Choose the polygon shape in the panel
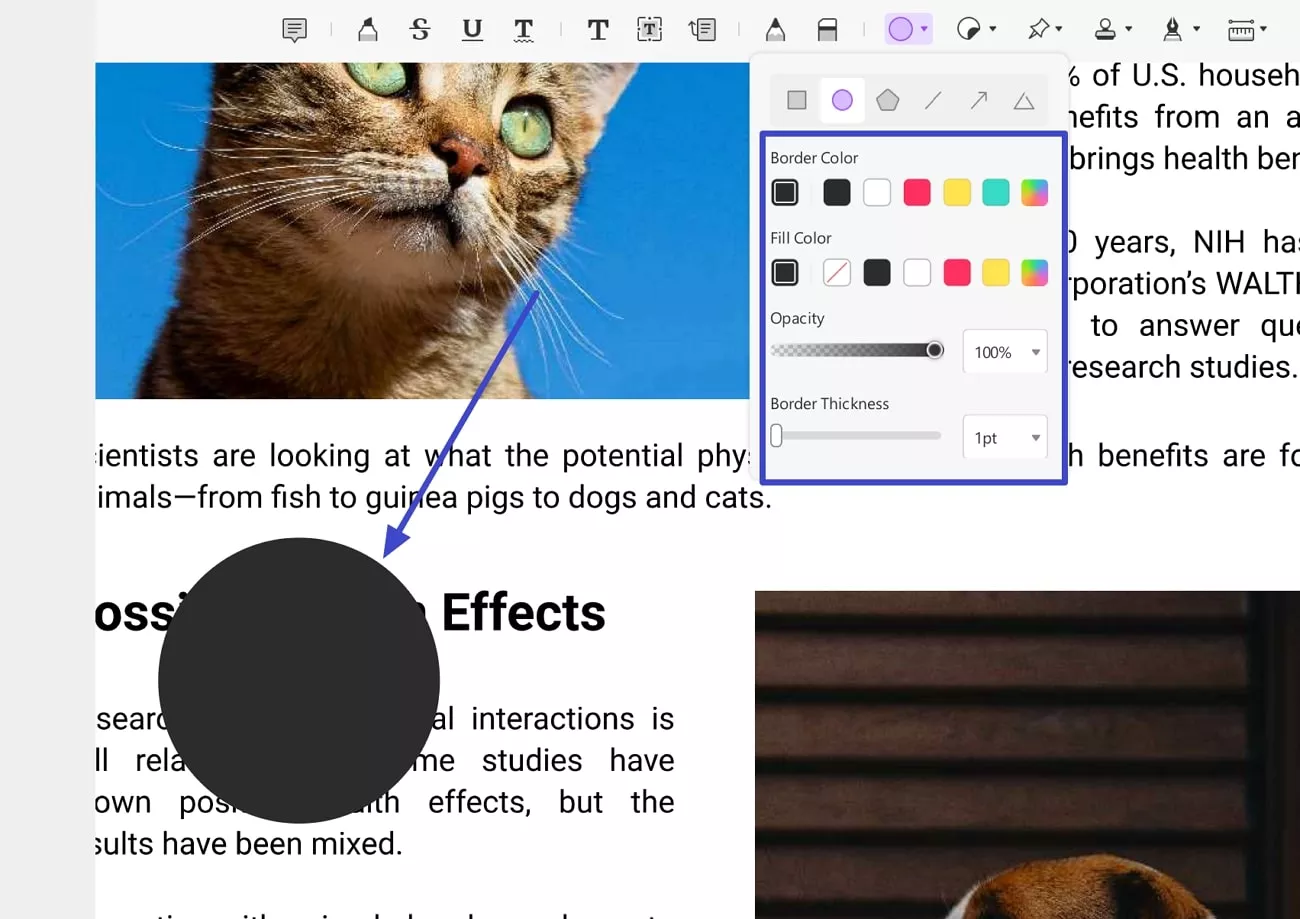Image resolution: width=1300 pixels, height=919 pixels. [888, 100]
